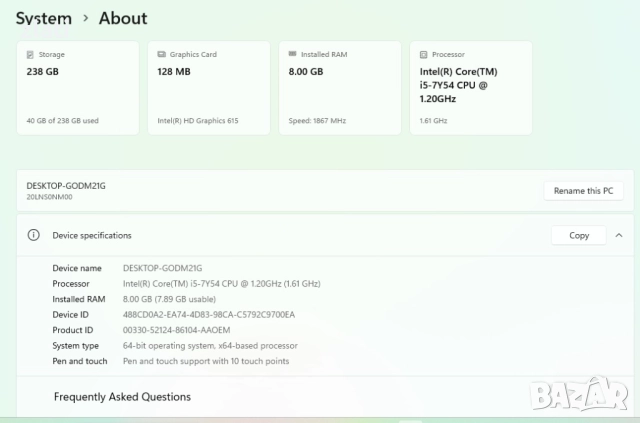Screen dimensions: 640x423
Task: Copy the device specifications
Action: [579, 236]
